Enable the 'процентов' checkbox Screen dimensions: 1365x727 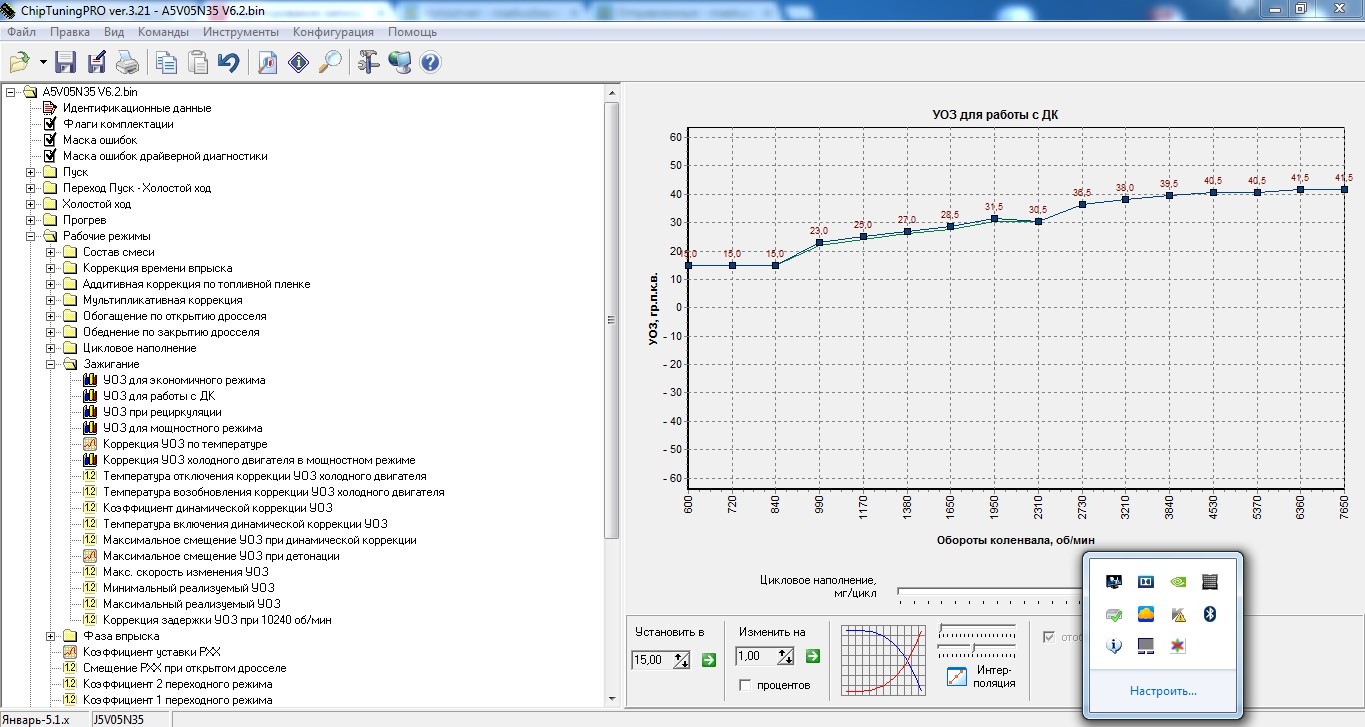point(745,685)
